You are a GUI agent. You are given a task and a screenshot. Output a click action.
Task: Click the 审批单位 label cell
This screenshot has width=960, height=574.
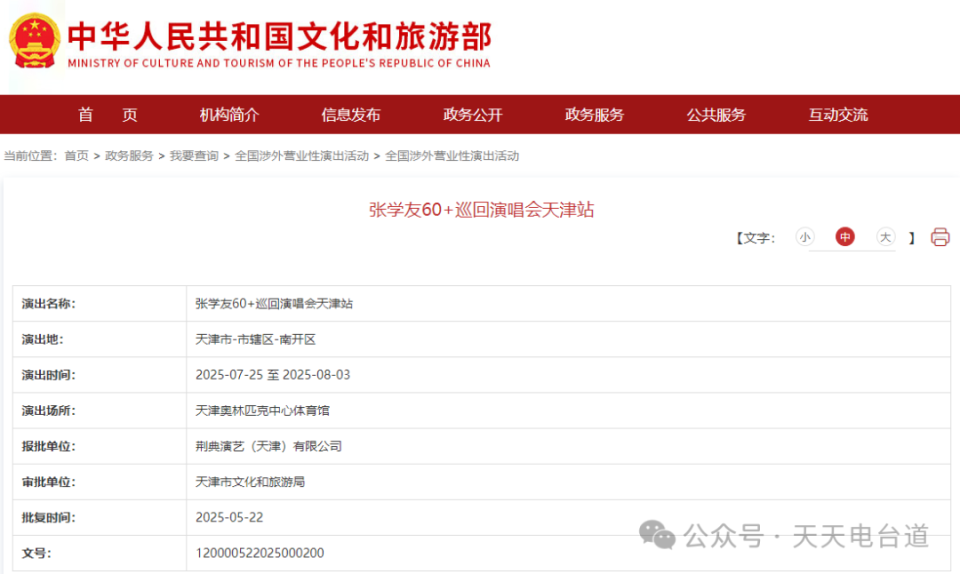pos(99,482)
